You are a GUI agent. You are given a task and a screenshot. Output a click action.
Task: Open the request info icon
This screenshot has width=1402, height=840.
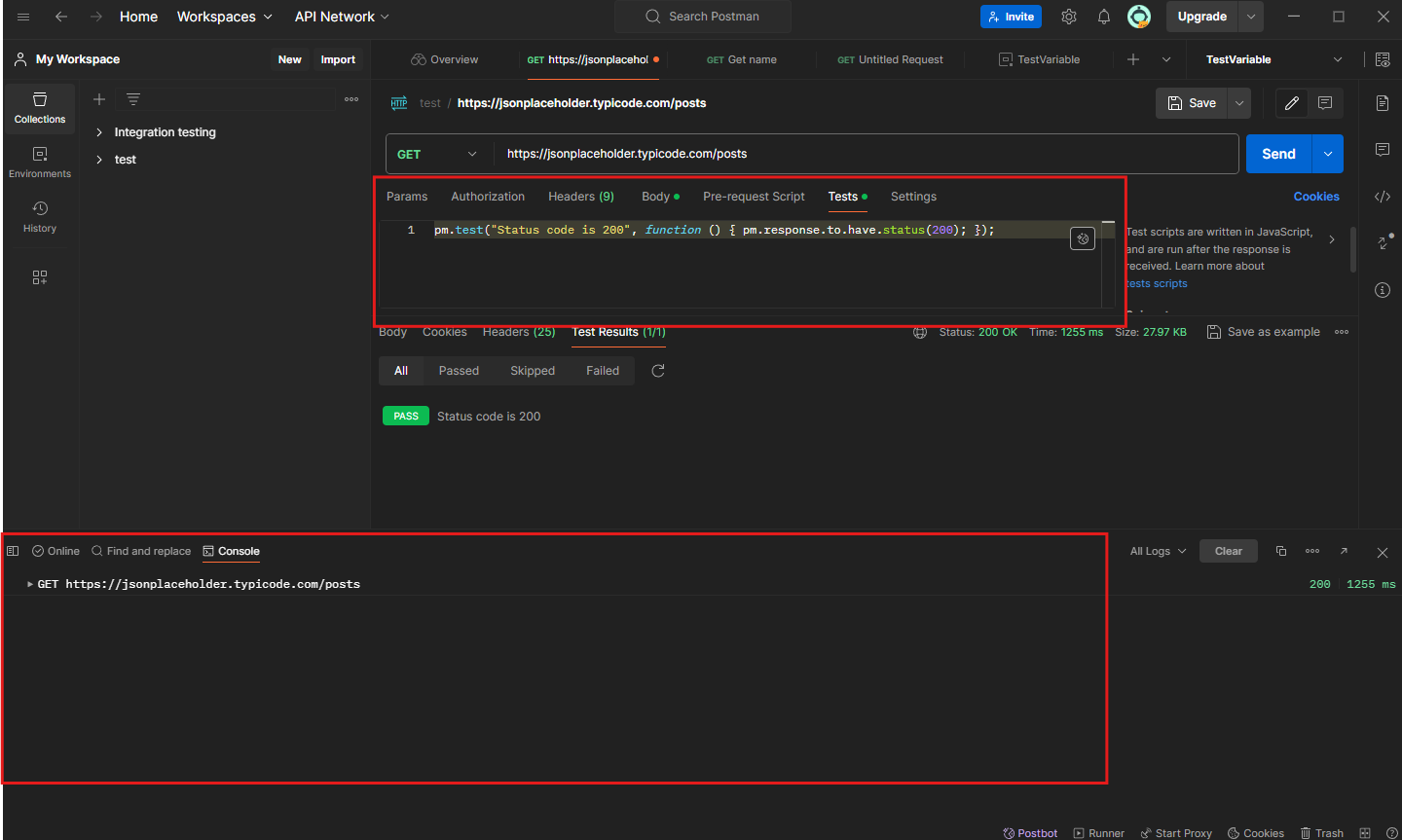(1383, 290)
